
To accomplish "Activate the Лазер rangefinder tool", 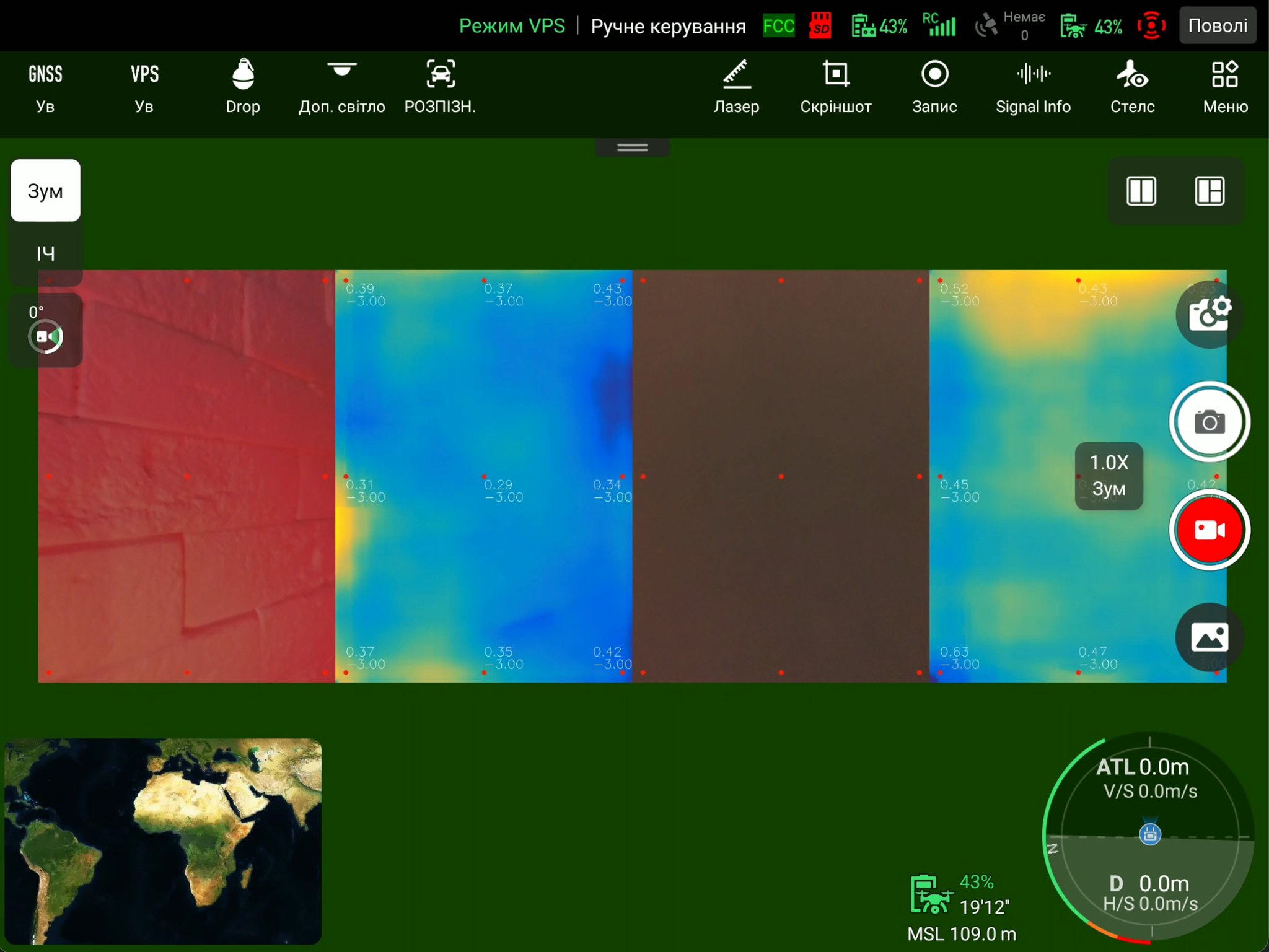I will pyautogui.click(x=736, y=87).
